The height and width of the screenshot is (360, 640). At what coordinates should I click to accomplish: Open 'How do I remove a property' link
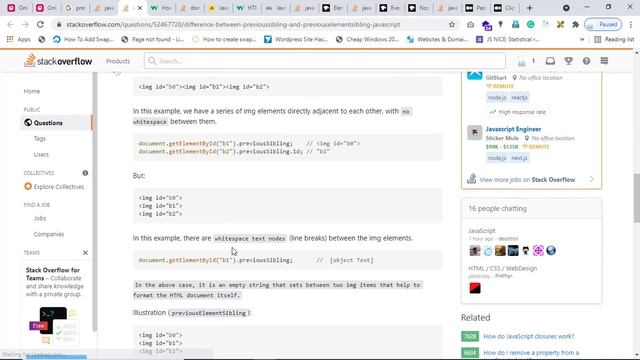(531, 353)
